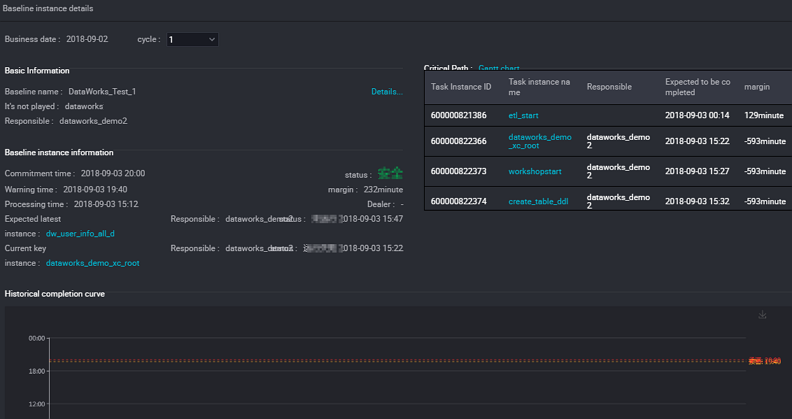Open the cycle dropdown
Screen dimensions: 792x419
click(x=191, y=40)
